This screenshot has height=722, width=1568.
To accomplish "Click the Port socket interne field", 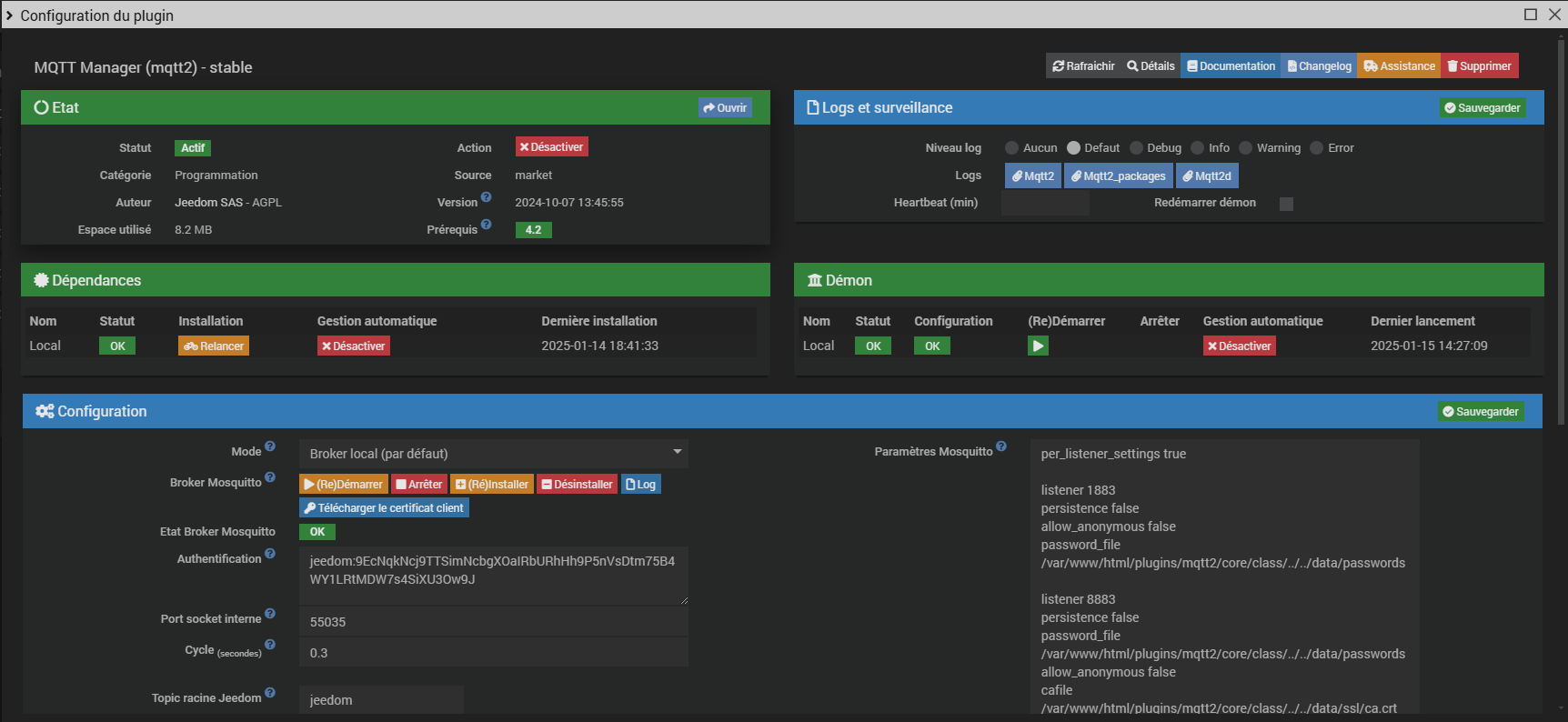I will [493, 622].
